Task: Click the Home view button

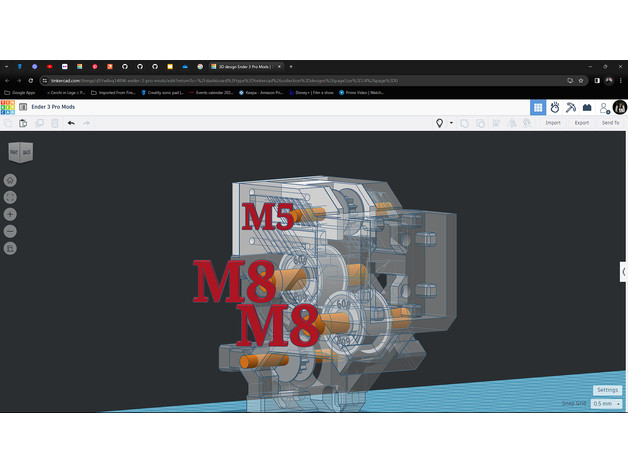Action: pos(10,180)
